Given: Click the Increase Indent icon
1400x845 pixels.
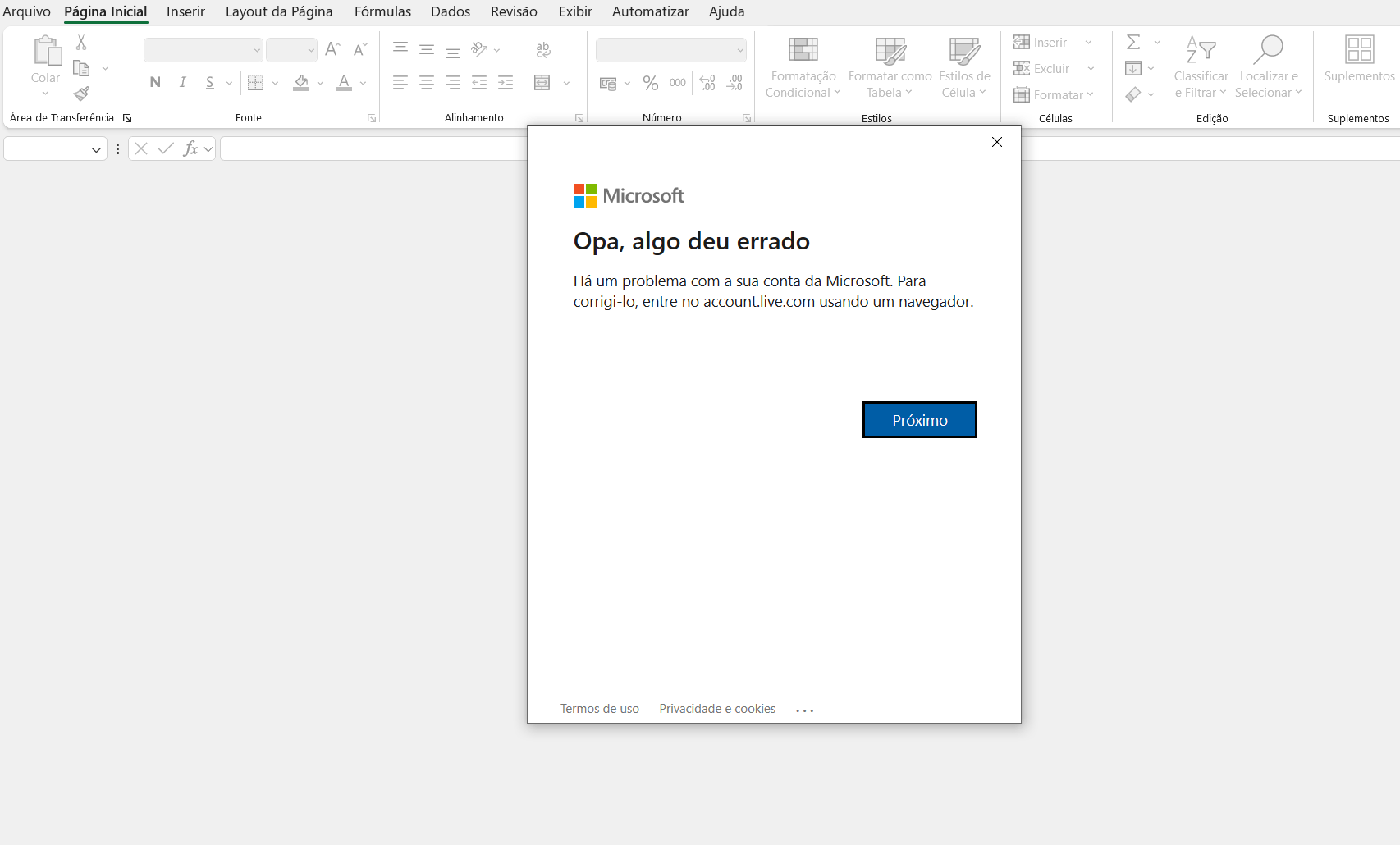Looking at the screenshot, I should pyautogui.click(x=506, y=82).
